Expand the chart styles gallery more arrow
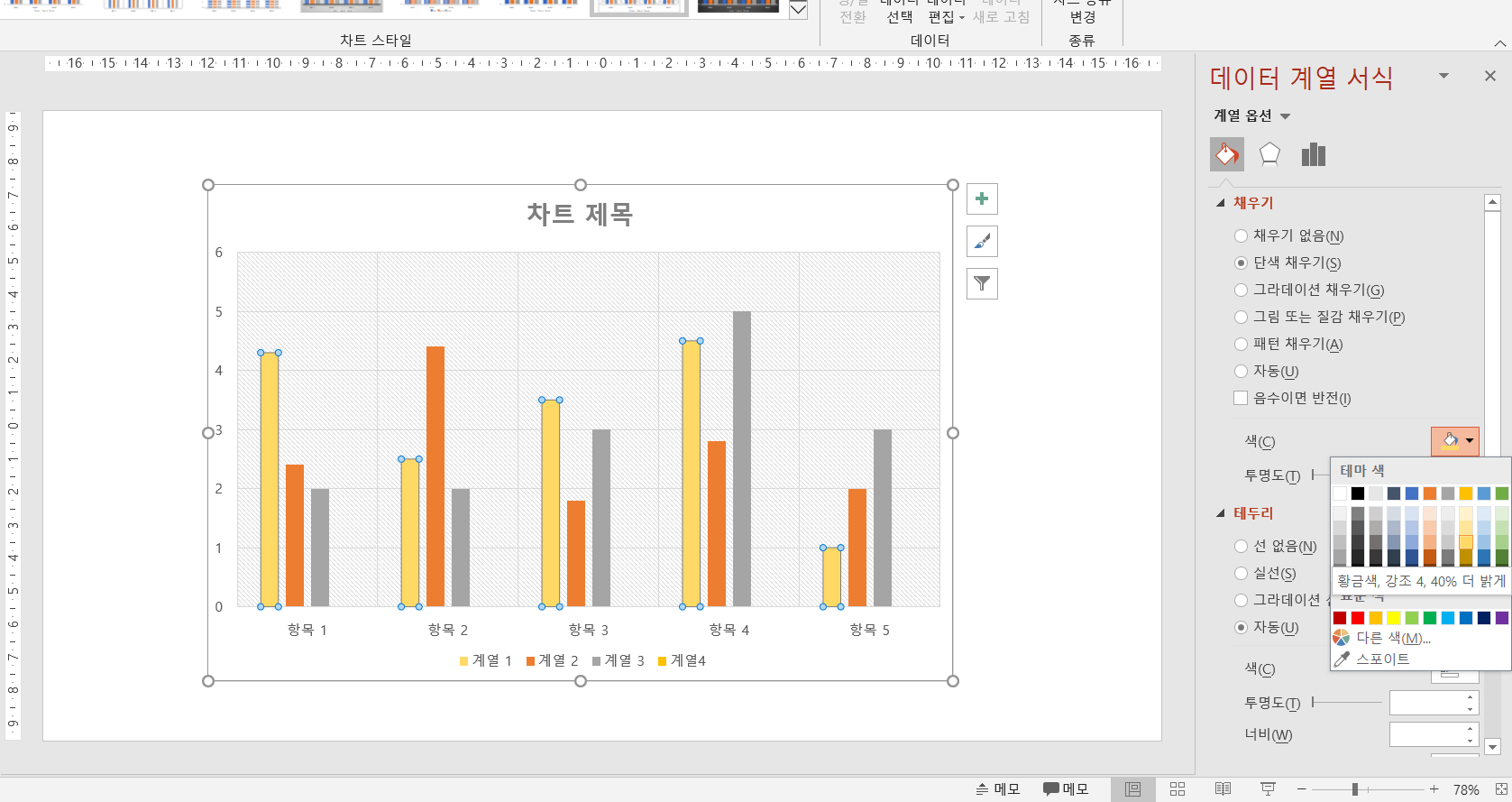 (798, 11)
